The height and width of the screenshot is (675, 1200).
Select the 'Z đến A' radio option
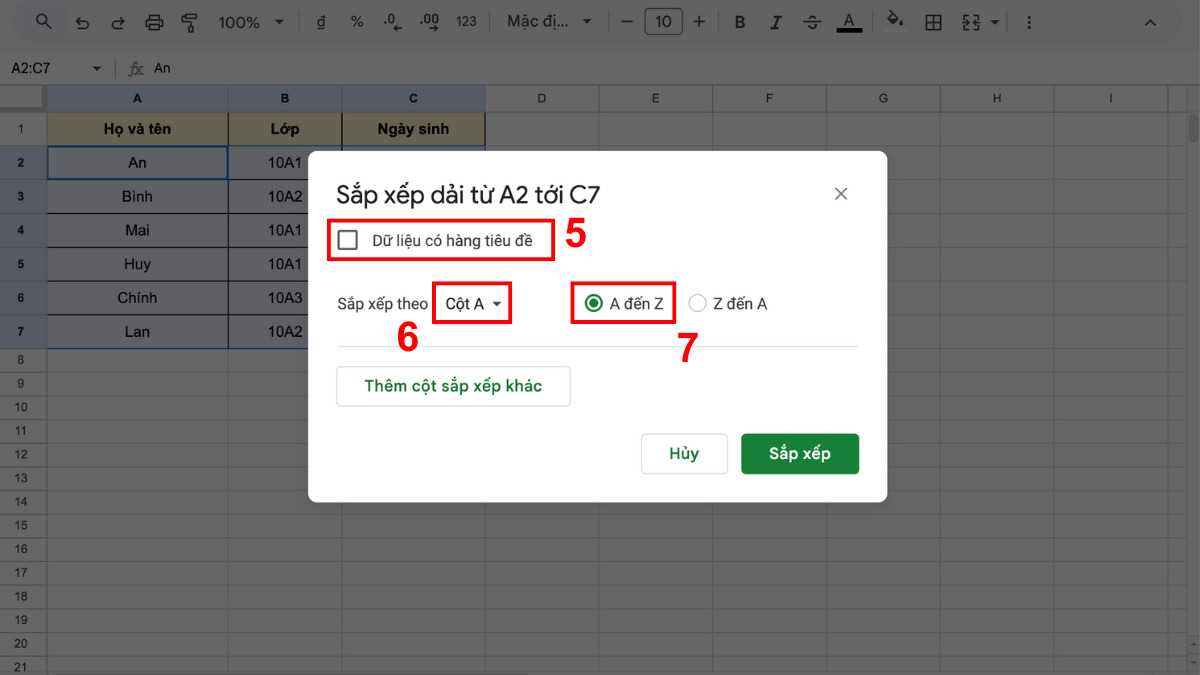pyautogui.click(x=697, y=303)
